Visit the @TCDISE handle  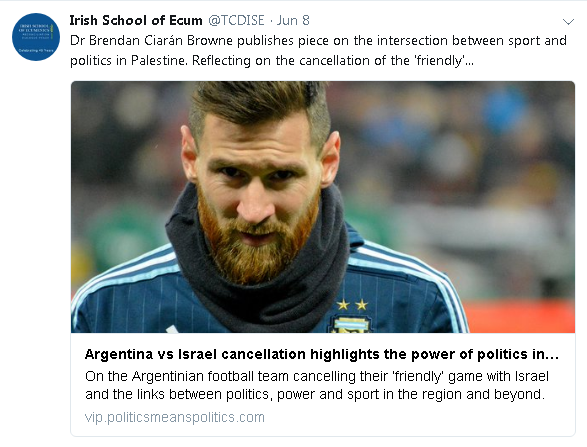tap(236, 20)
